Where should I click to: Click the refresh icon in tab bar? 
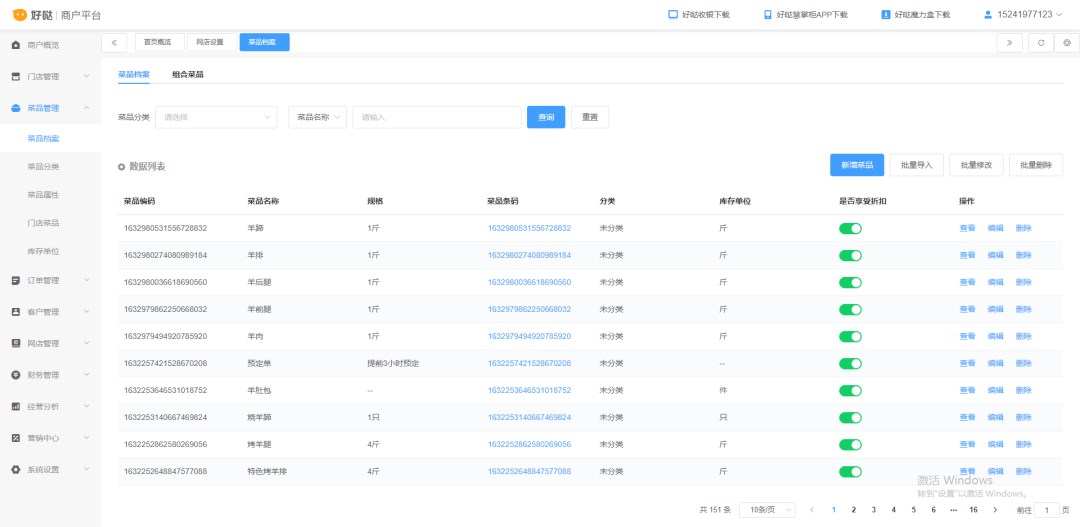click(x=1041, y=43)
